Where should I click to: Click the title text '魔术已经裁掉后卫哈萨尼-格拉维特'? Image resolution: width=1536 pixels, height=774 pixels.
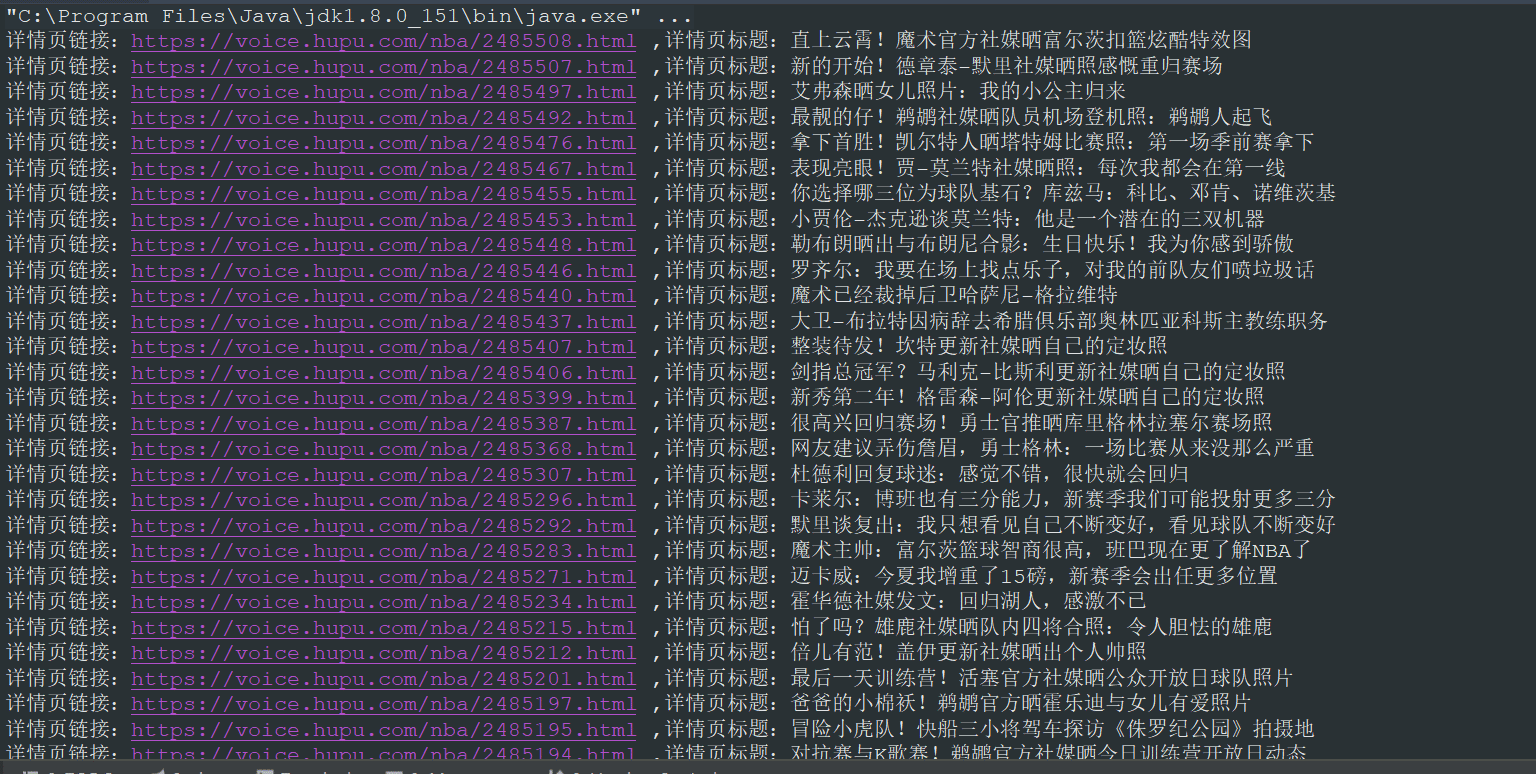click(954, 296)
